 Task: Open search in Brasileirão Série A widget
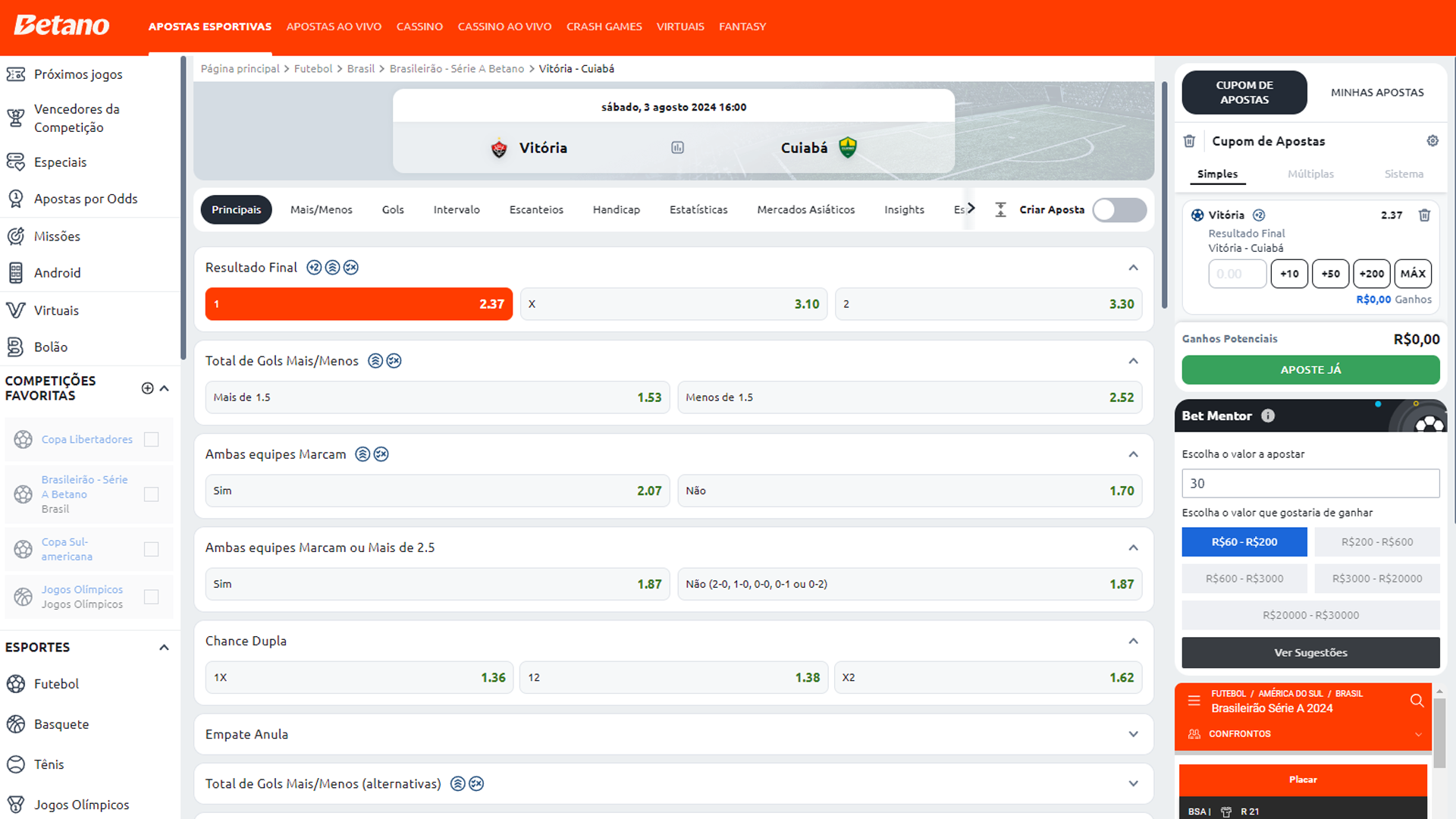(1417, 701)
